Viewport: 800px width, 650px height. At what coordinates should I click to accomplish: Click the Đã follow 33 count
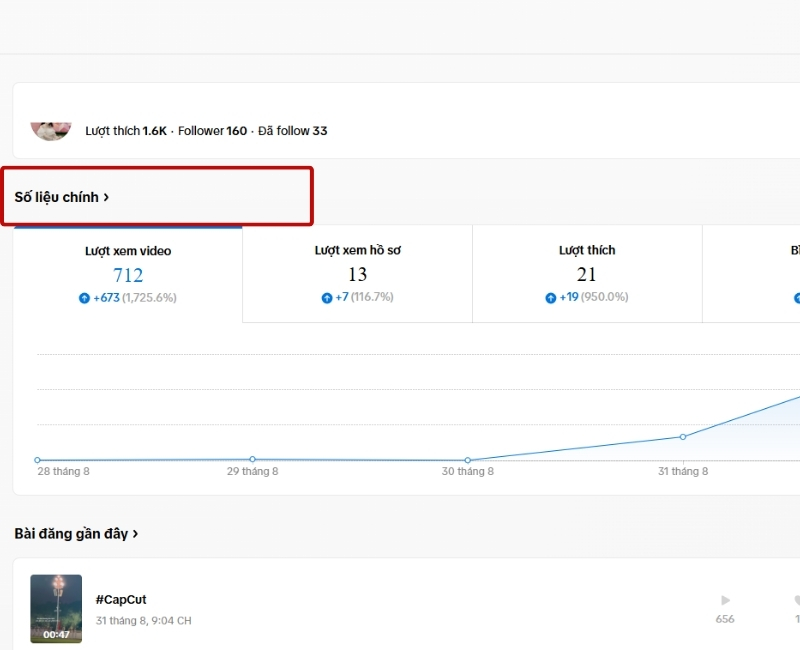click(x=292, y=131)
